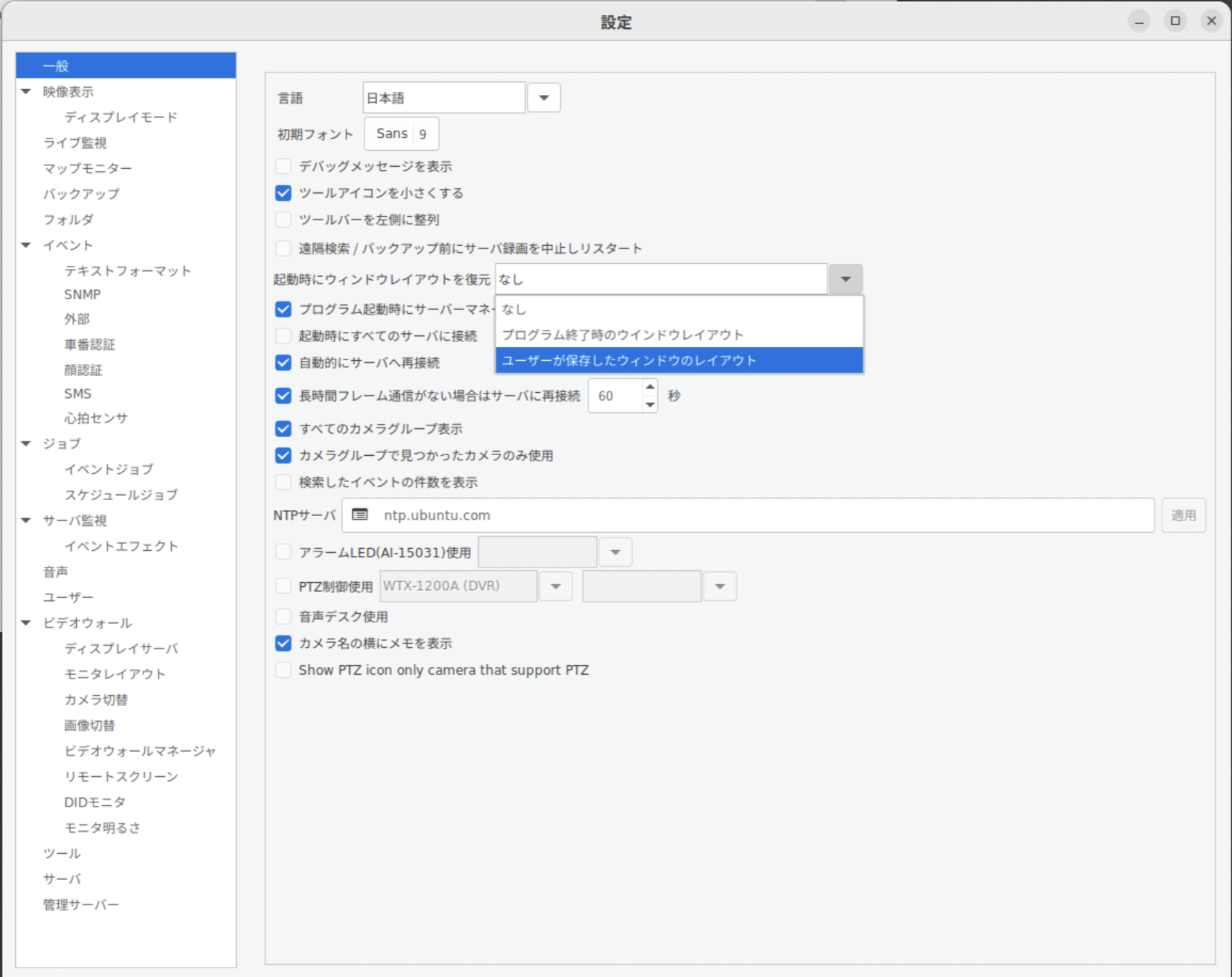Collapse the イベント tree expander
The height and width of the screenshot is (977, 1232).
[26, 245]
